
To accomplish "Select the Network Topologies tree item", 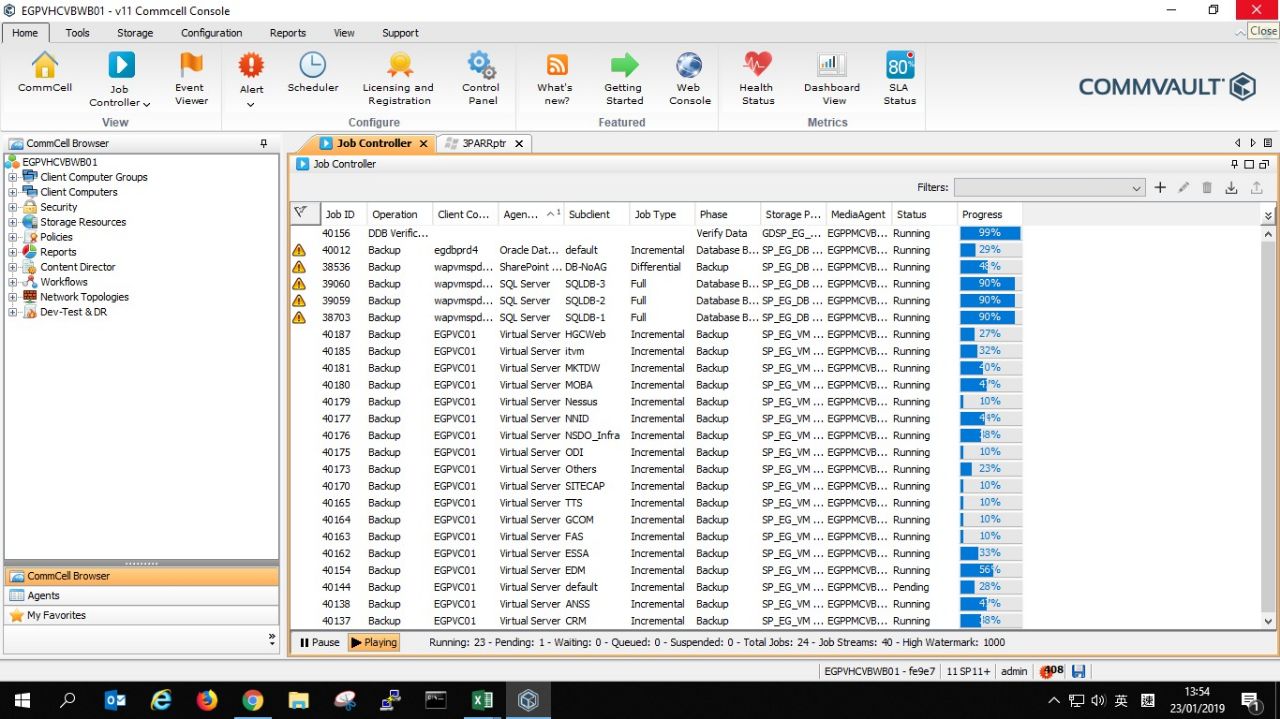I will click(x=84, y=297).
